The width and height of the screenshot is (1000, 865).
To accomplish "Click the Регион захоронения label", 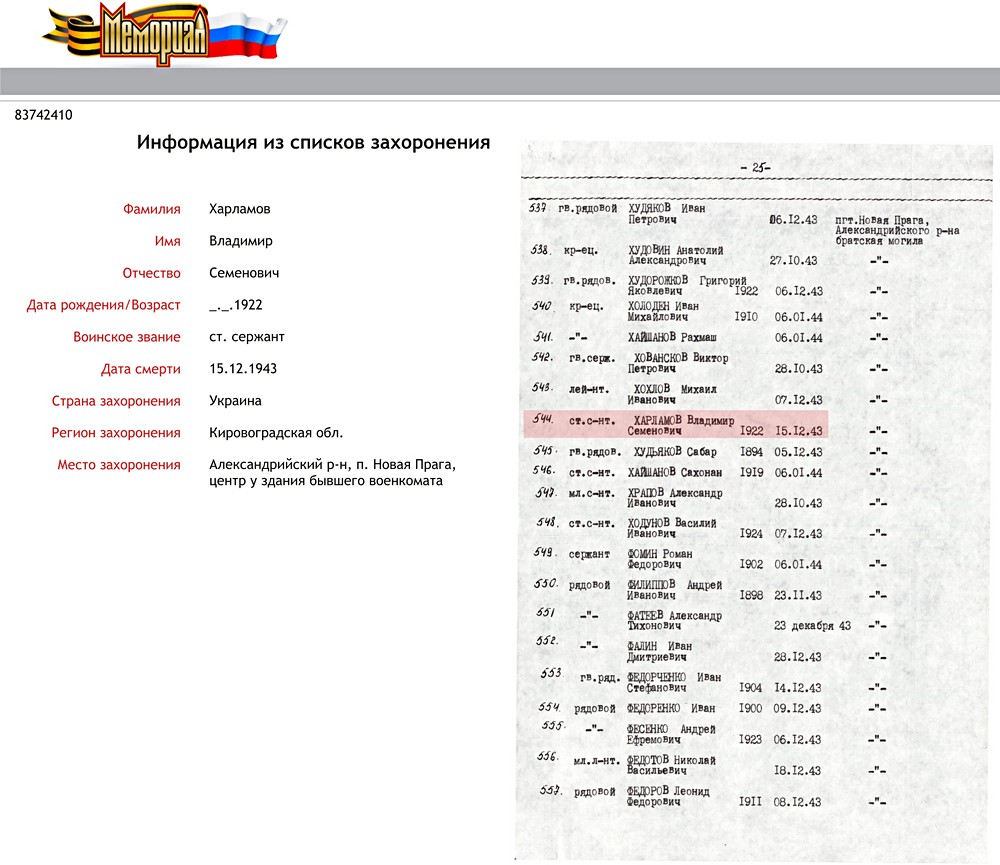I will point(116,432).
